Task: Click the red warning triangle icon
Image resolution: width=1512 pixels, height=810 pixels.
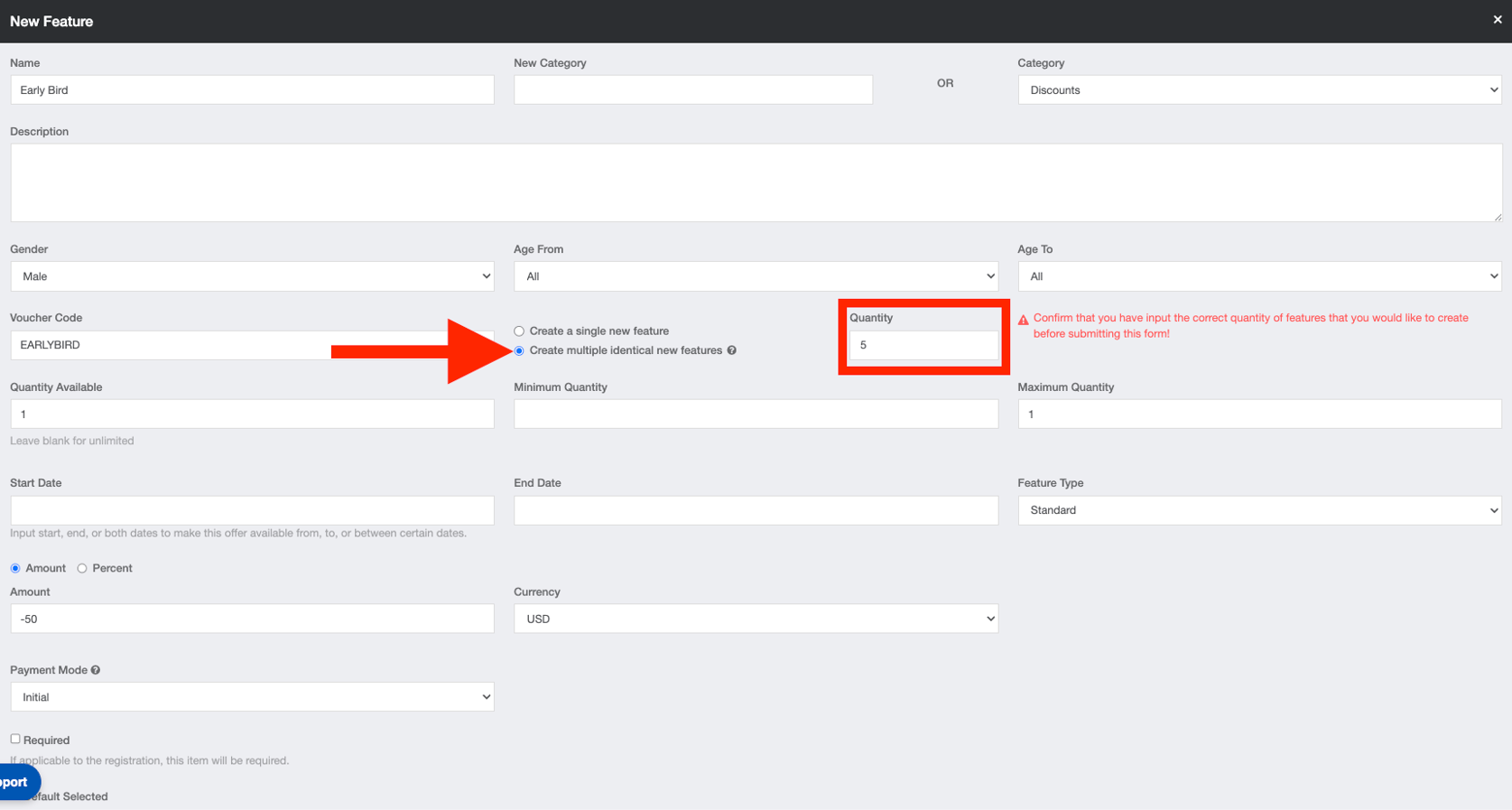Action: 1023,320
